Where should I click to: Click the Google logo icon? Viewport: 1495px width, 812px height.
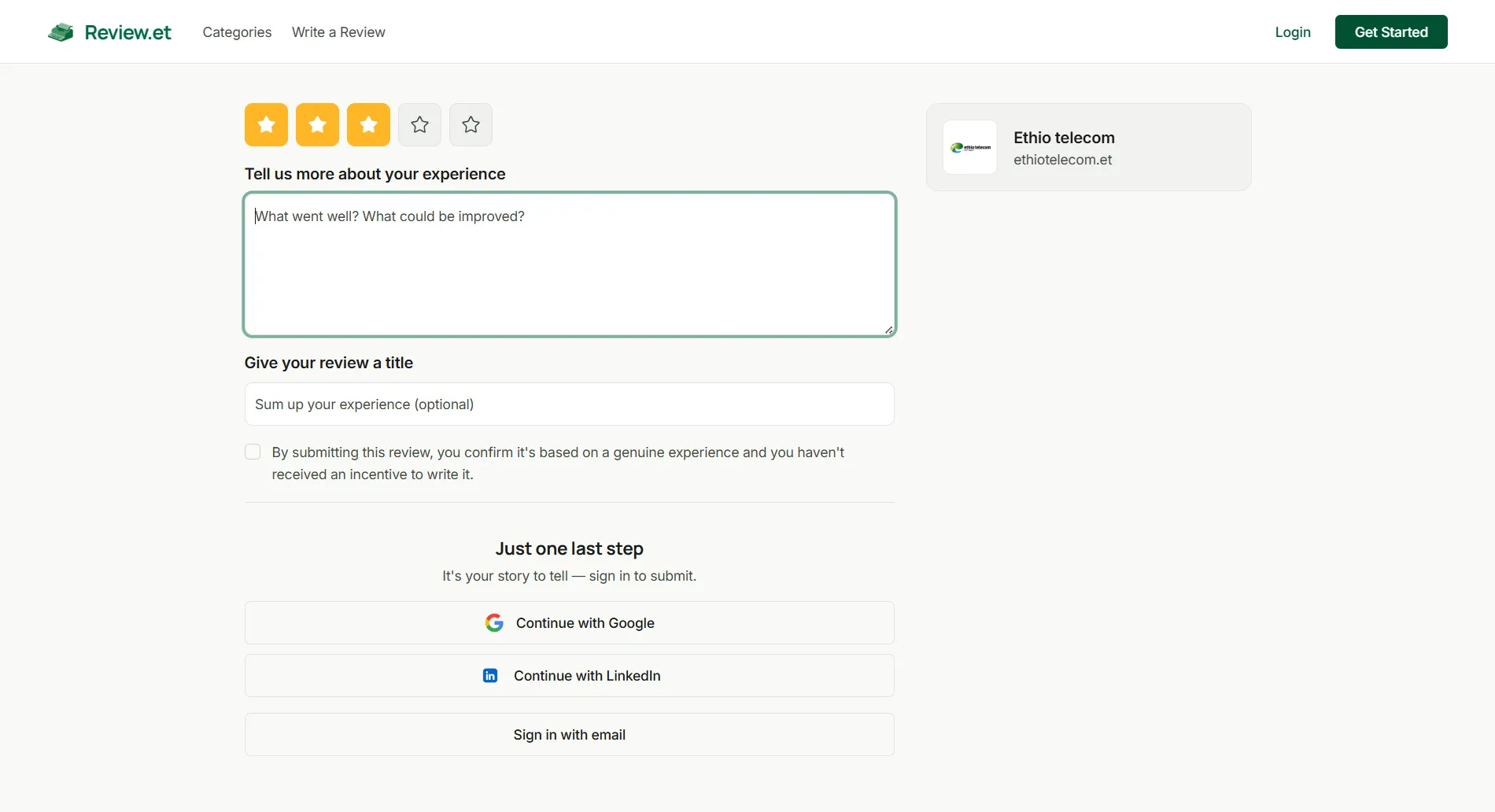(494, 623)
